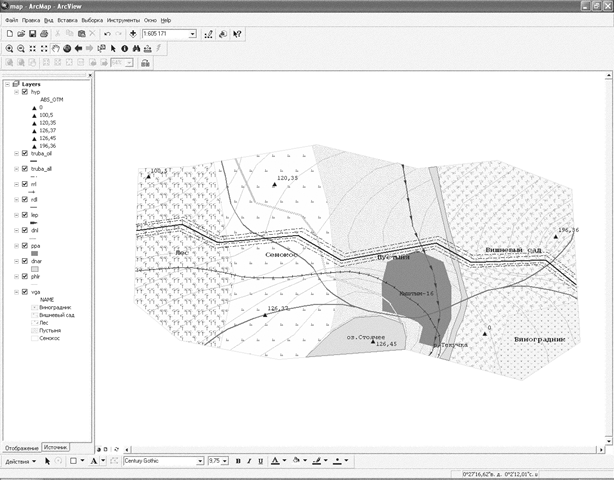Image resolution: width=615 pixels, height=481 pixels.
Task: Open the Century Gothic font dropdown
Action: (199, 461)
